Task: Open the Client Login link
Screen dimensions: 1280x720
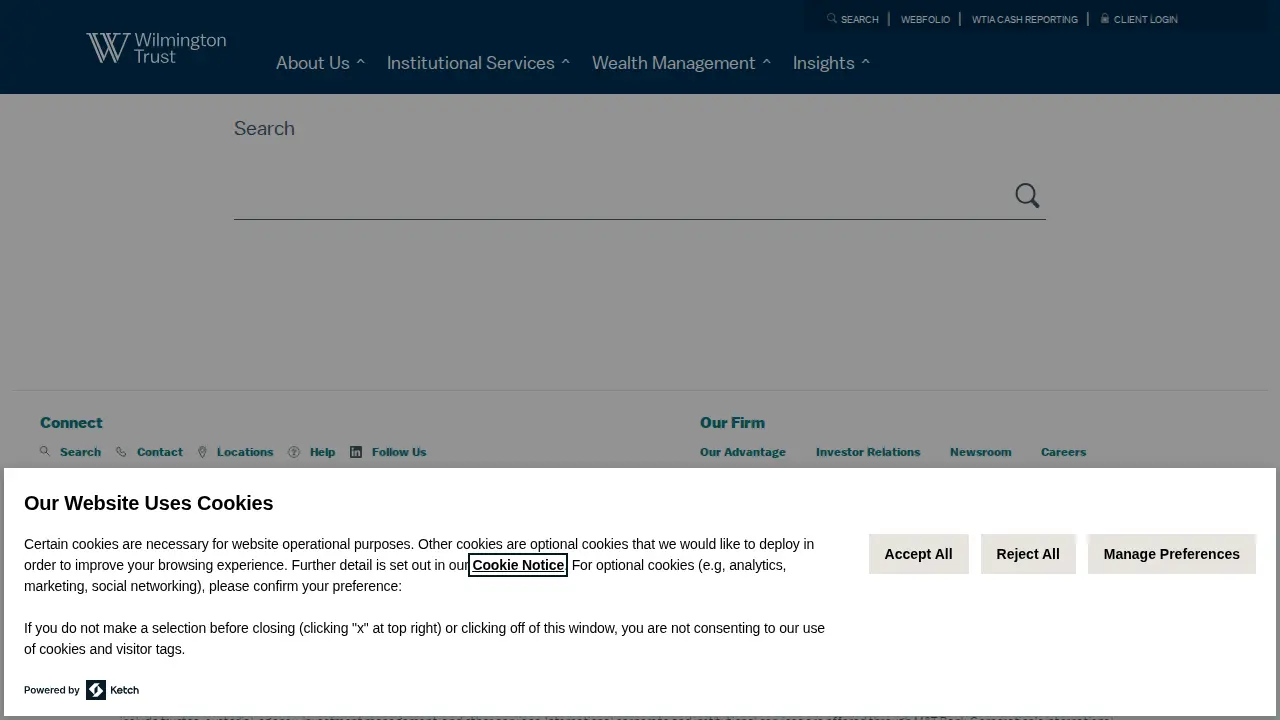Action: pos(1146,19)
